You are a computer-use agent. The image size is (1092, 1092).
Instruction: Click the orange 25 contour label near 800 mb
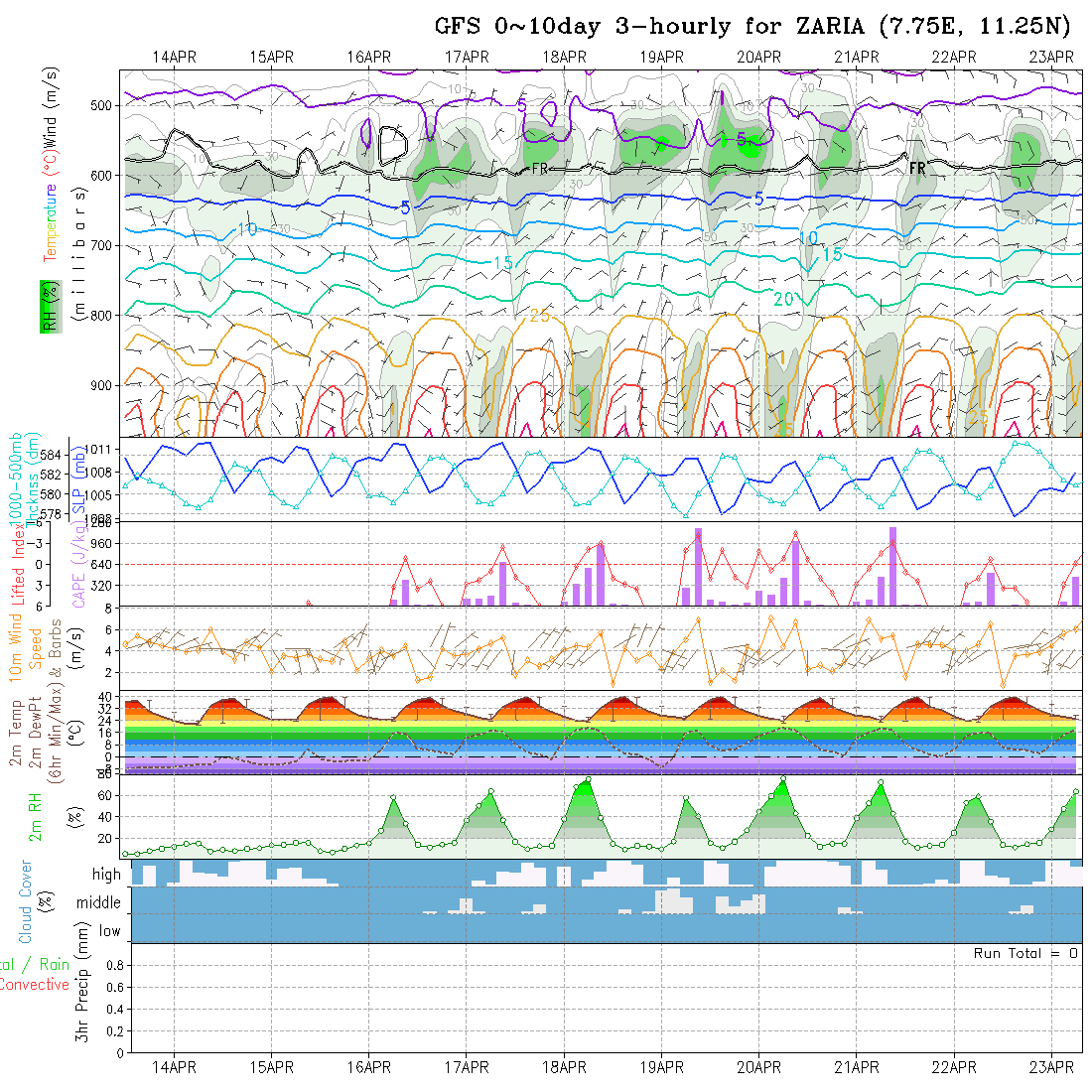coord(539,316)
